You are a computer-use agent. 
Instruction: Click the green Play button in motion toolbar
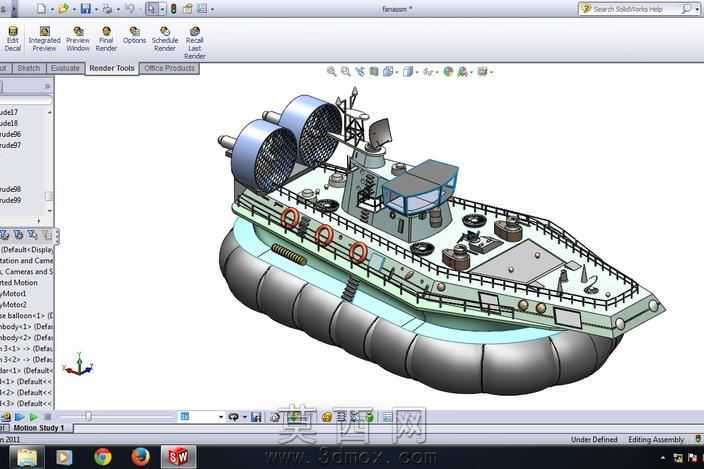[33, 417]
